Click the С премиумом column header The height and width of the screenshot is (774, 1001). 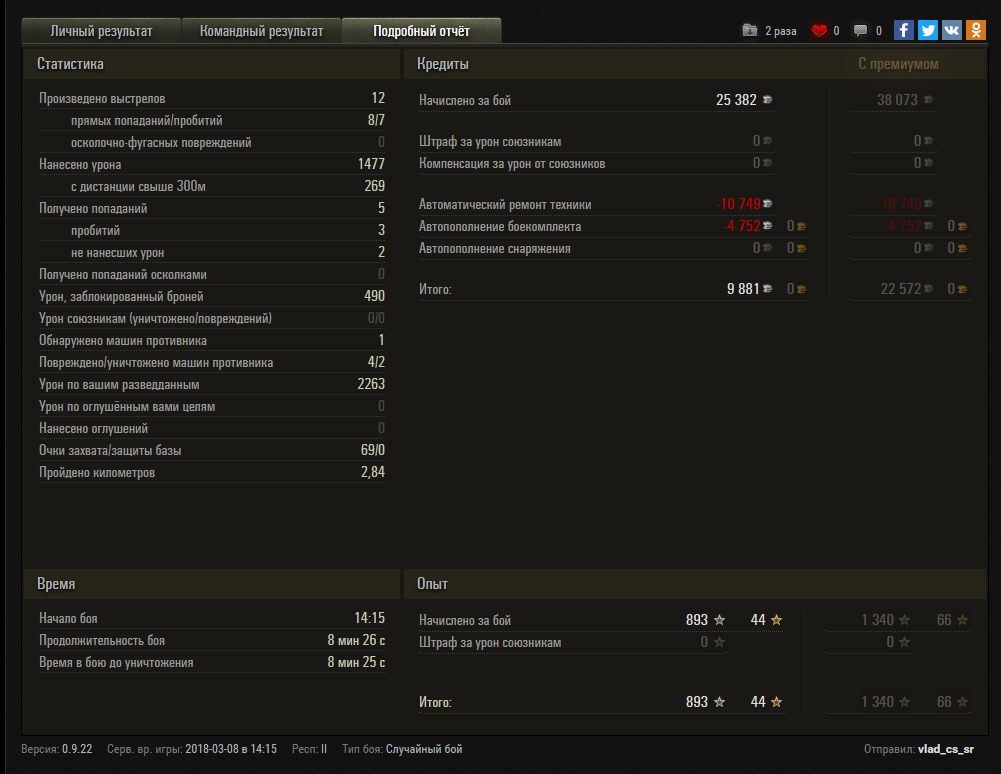(x=898, y=64)
